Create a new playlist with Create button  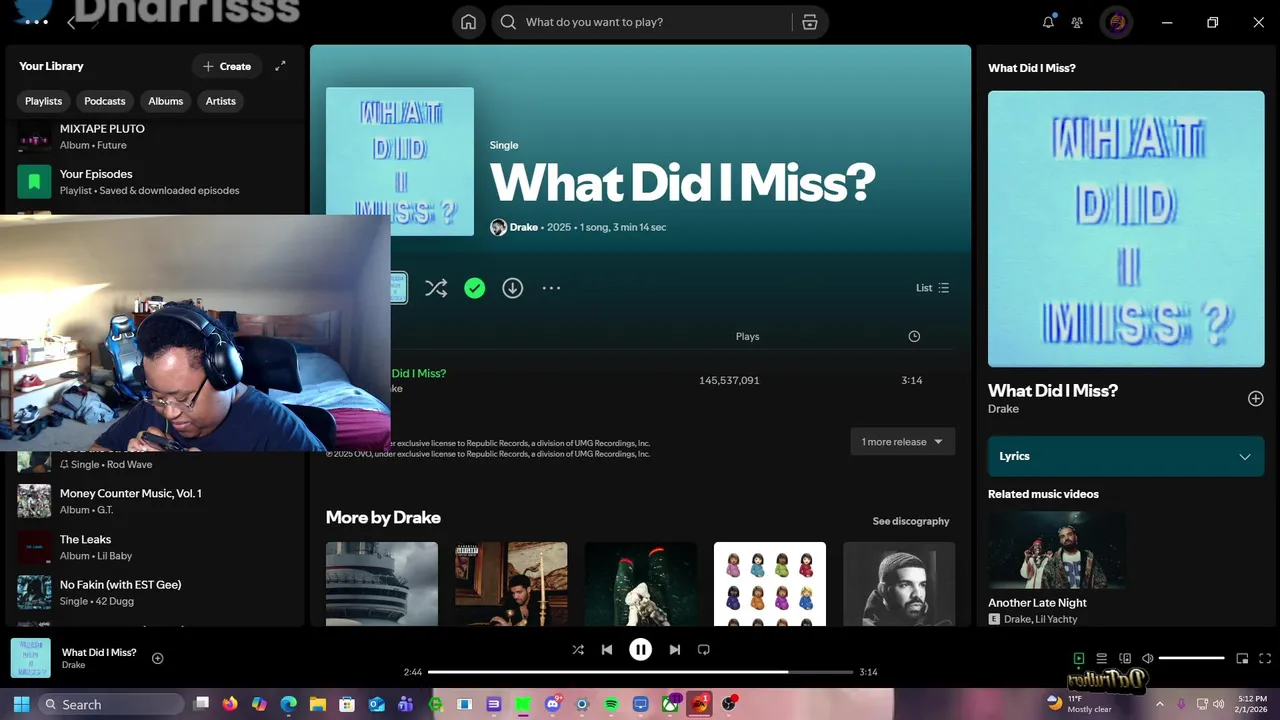(x=227, y=66)
